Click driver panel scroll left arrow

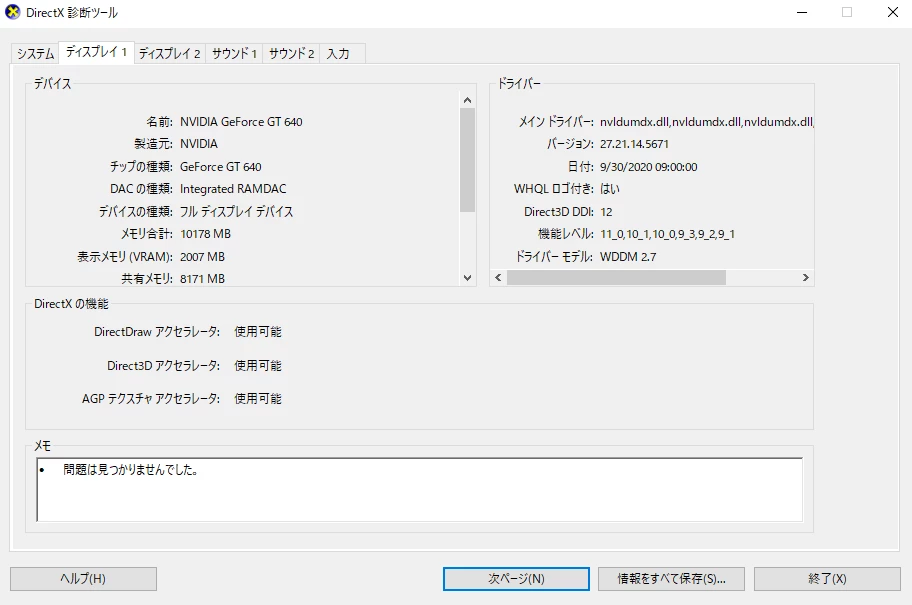pos(498,277)
